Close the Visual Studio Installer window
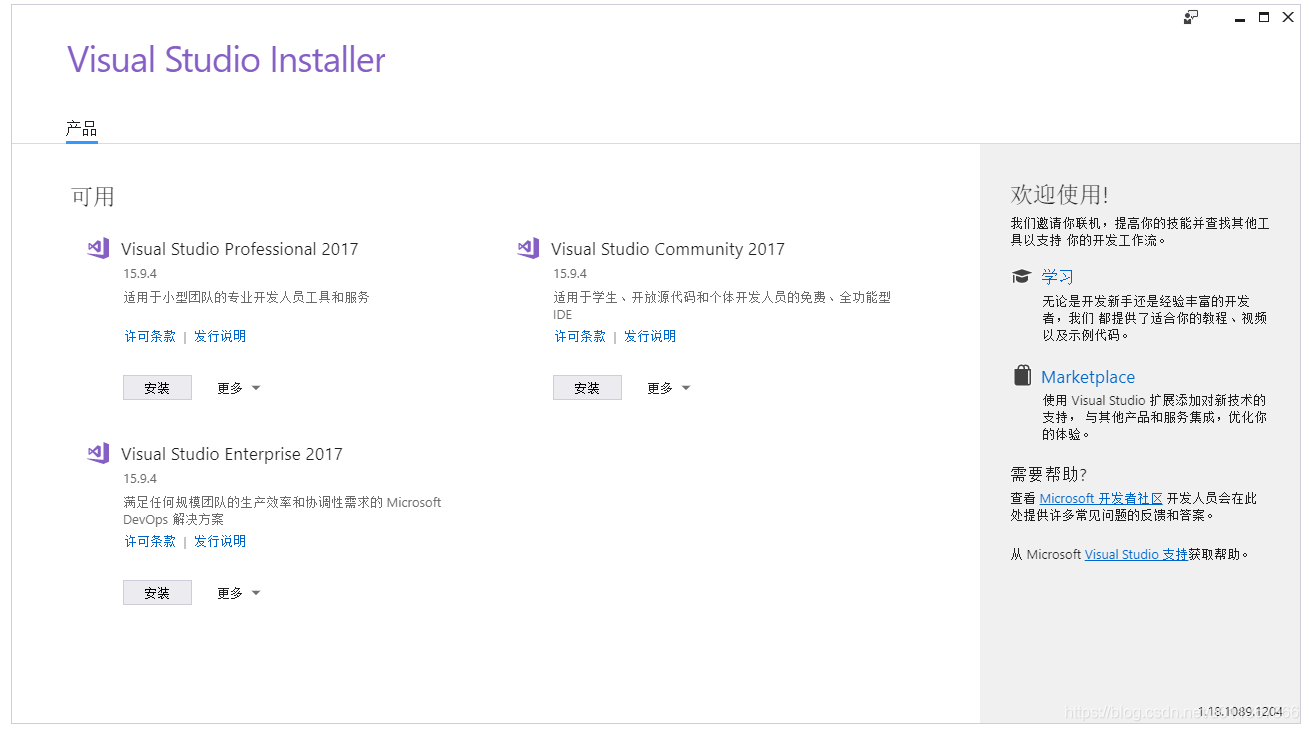Image resolution: width=1309 pixels, height=731 pixels. pyautogui.click(x=1288, y=17)
